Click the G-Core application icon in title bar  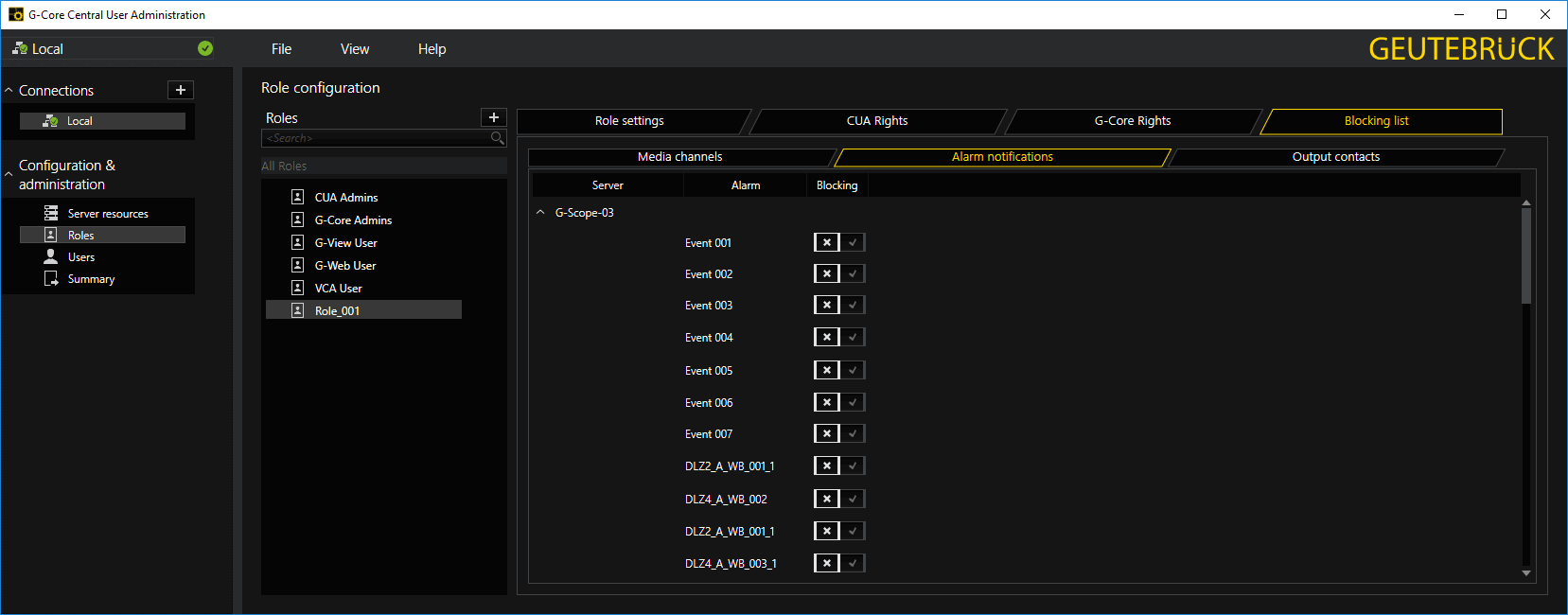pos(15,14)
